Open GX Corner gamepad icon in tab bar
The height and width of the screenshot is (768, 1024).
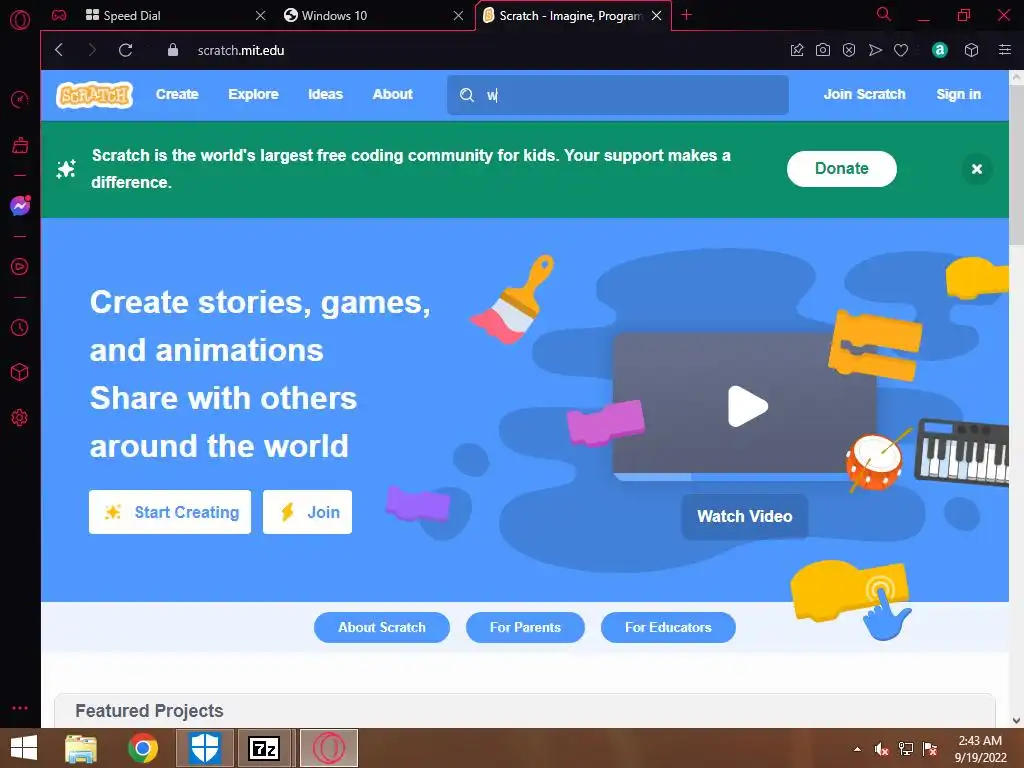click(59, 15)
